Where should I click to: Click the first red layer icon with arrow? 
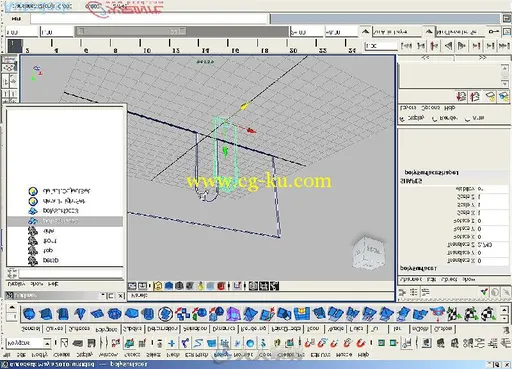461,97
